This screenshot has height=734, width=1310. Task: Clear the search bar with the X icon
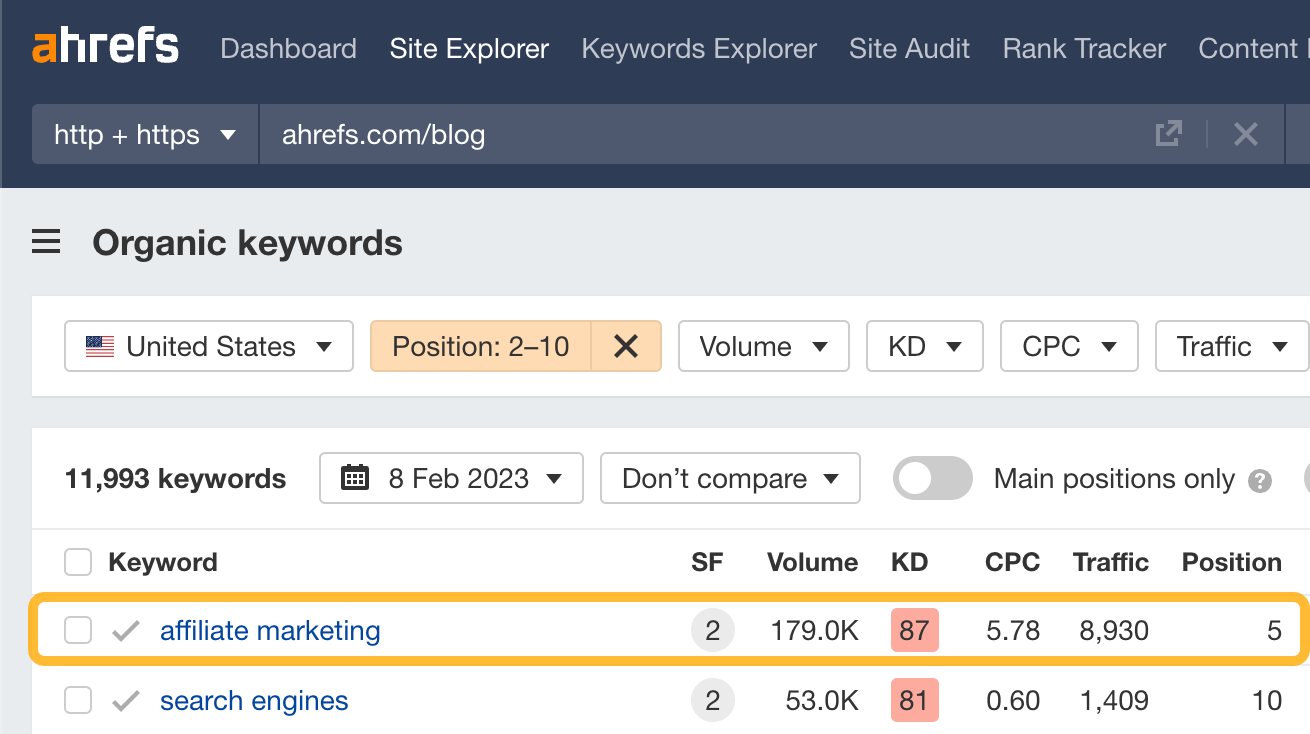point(1245,133)
